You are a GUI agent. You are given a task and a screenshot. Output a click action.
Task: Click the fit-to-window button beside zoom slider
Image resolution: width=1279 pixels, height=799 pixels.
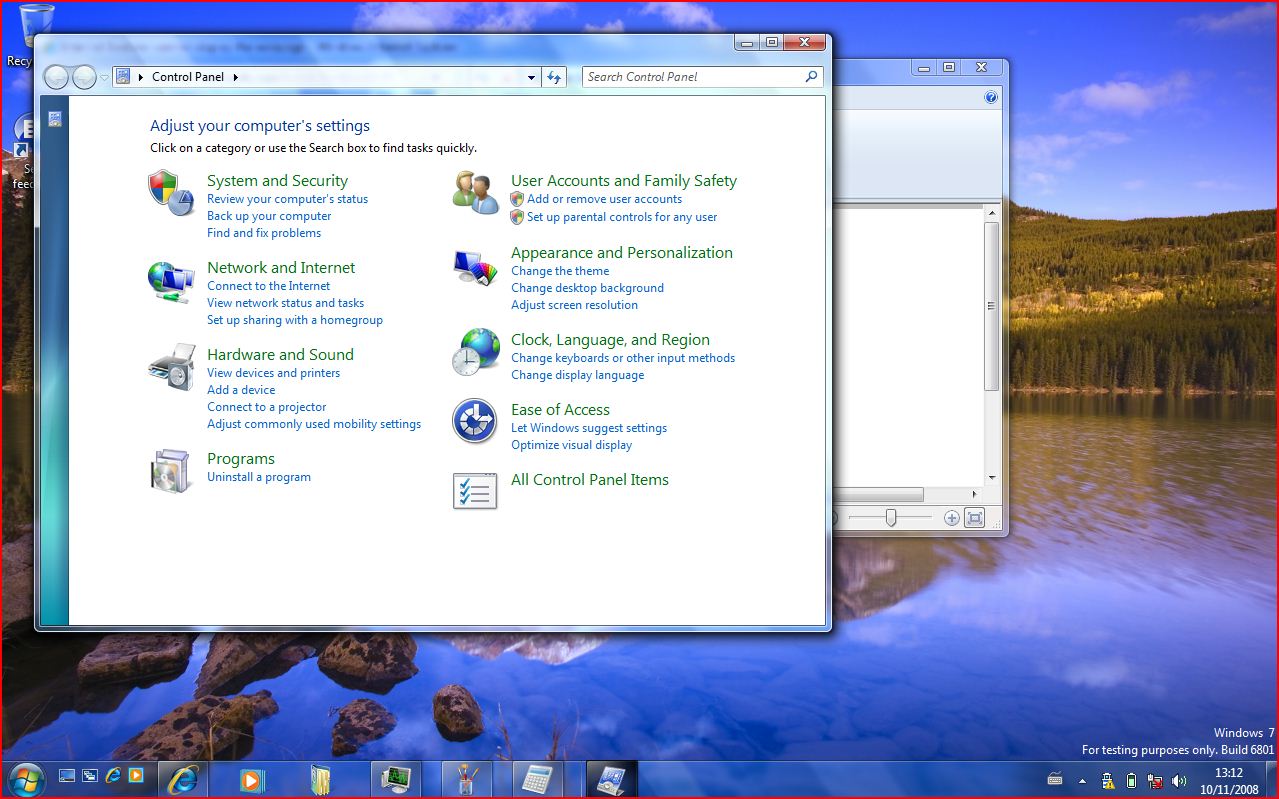pyautogui.click(x=975, y=518)
